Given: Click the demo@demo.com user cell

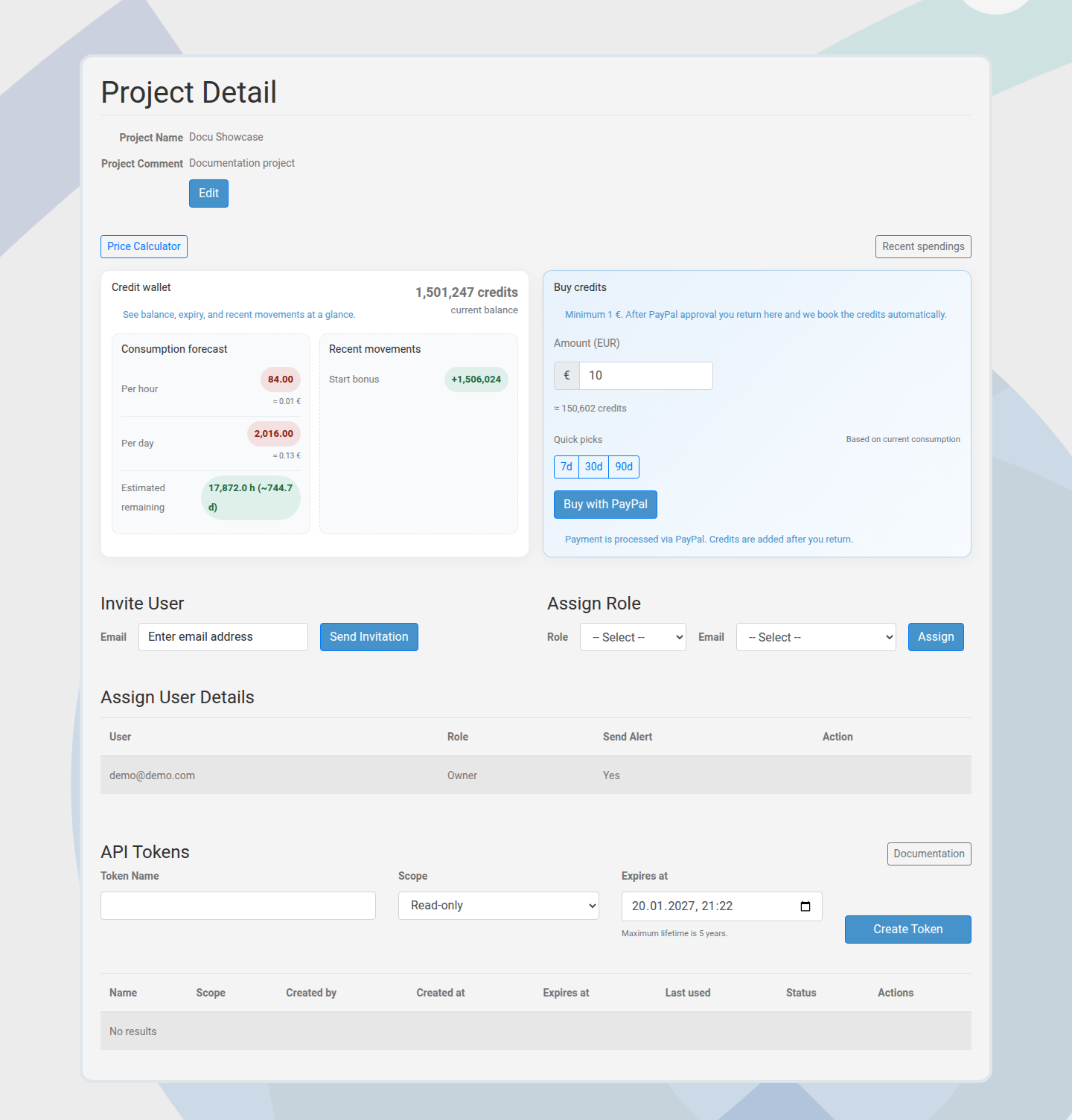Looking at the screenshot, I should pos(152,775).
